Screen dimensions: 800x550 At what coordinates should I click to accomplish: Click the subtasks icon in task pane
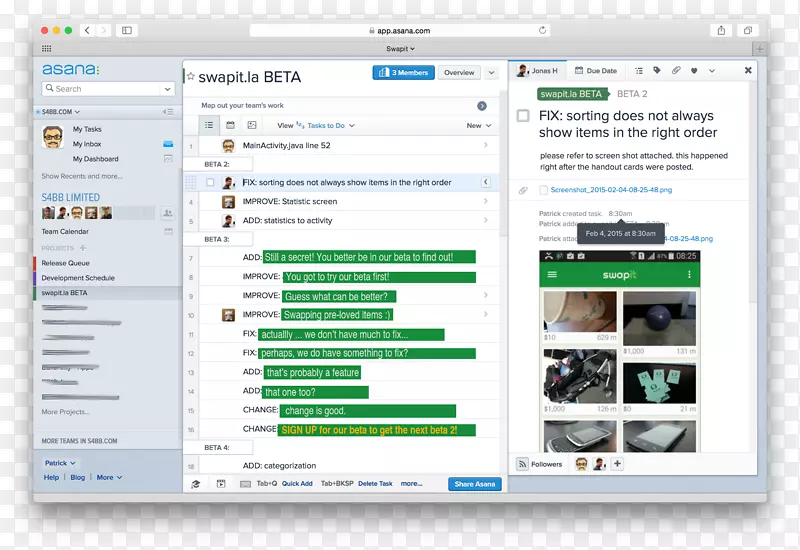tap(638, 71)
